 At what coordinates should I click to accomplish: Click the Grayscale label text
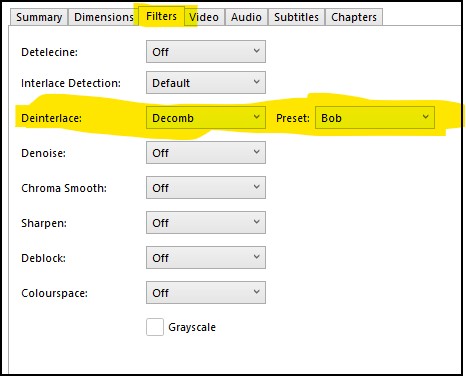point(192,327)
